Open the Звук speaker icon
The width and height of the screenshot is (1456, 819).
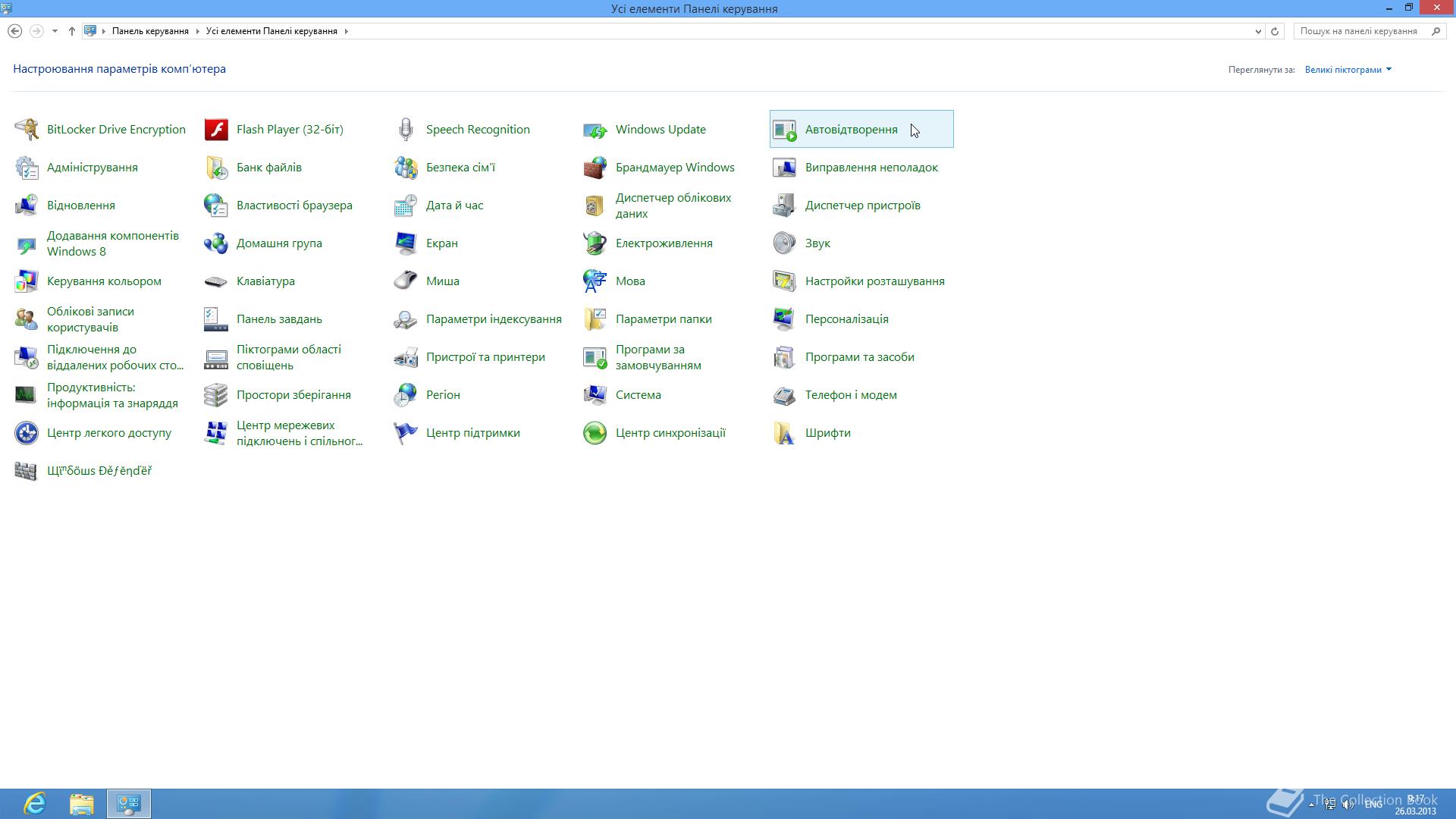pos(785,243)
